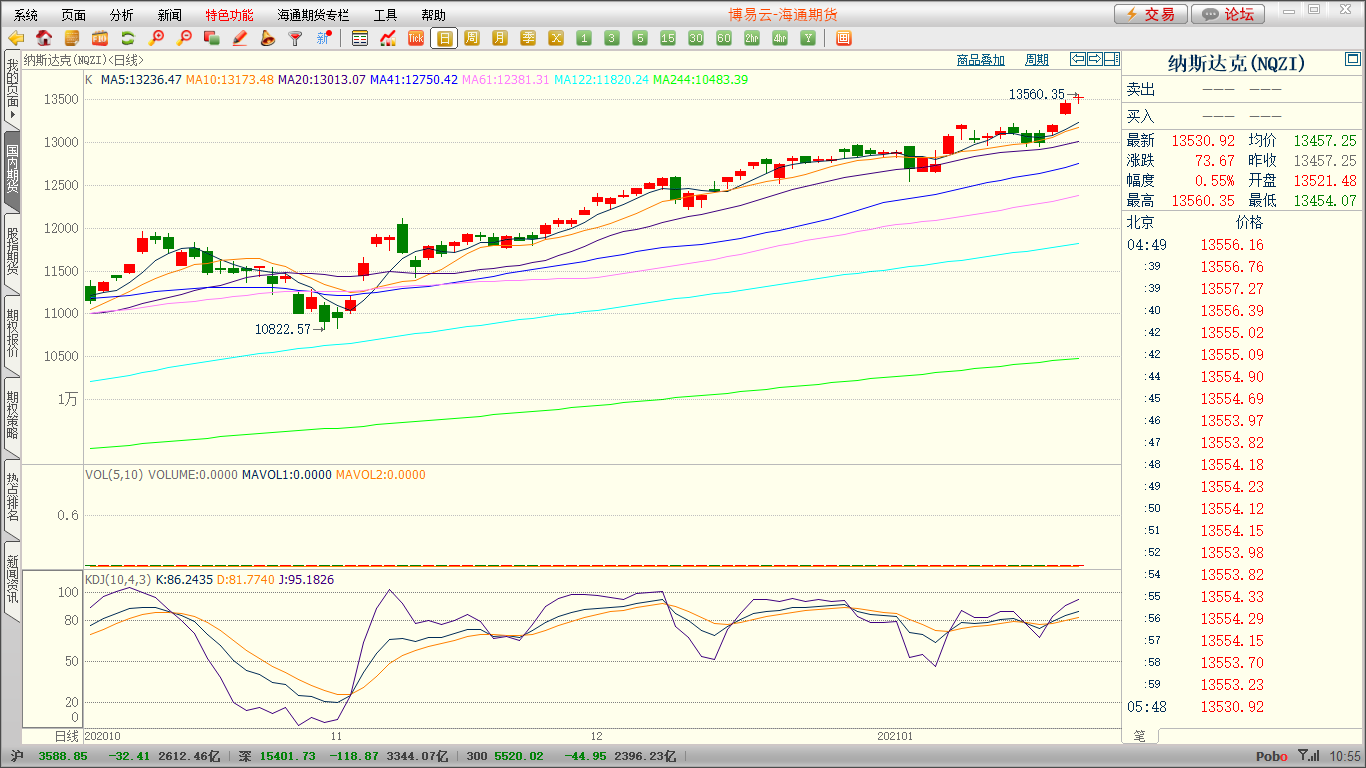
Task: Open the 海通期货专栏 menu
Action: tap(313, 15)
